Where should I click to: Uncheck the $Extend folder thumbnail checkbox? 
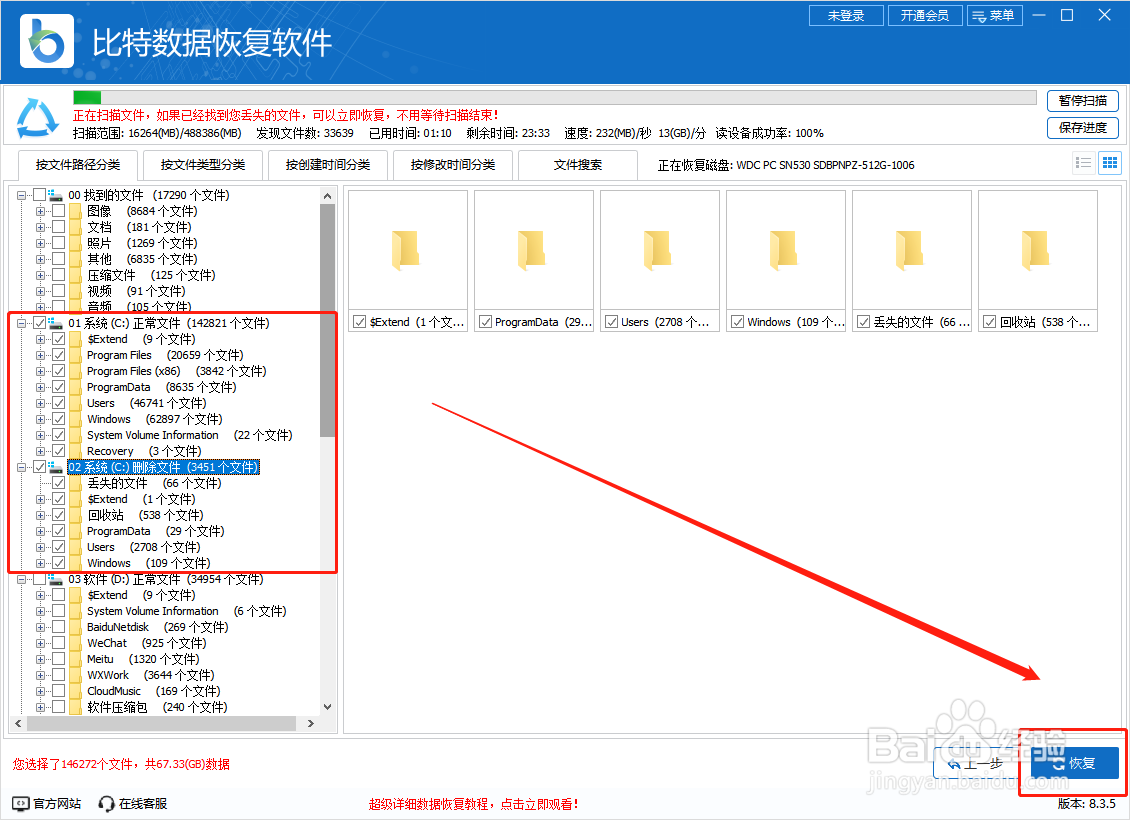point(358,321)
